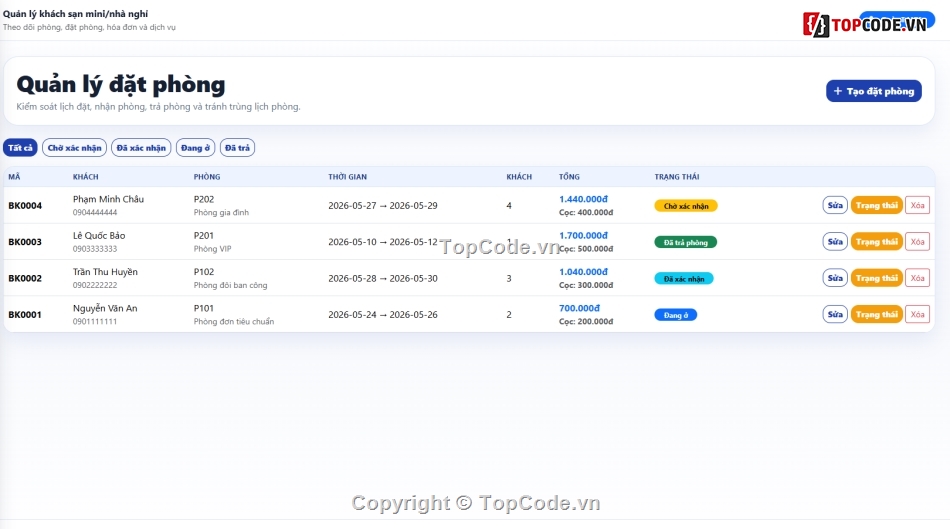
Task: Click the Chờ xác nhận status badge
Action: point(686,206)
